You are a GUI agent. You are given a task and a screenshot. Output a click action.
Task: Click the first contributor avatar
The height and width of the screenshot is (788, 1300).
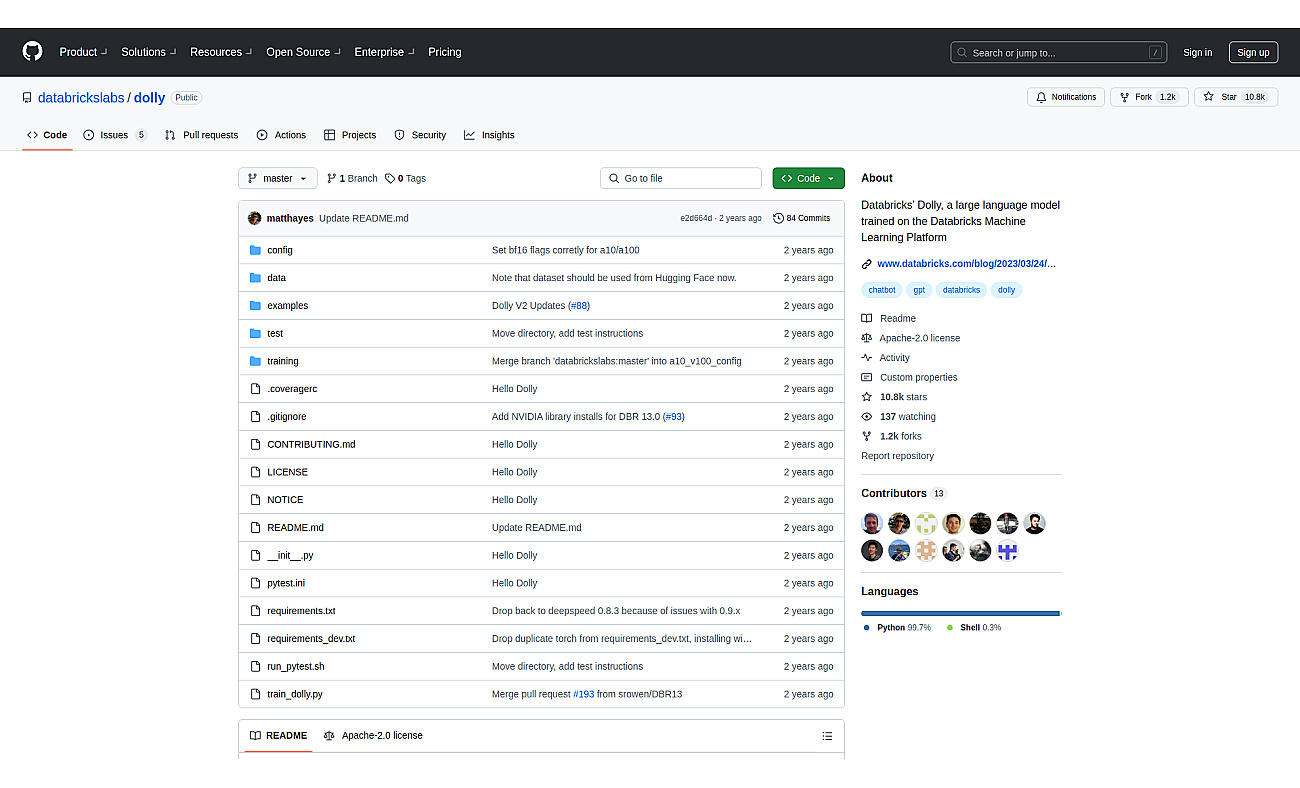coord(872,523)
